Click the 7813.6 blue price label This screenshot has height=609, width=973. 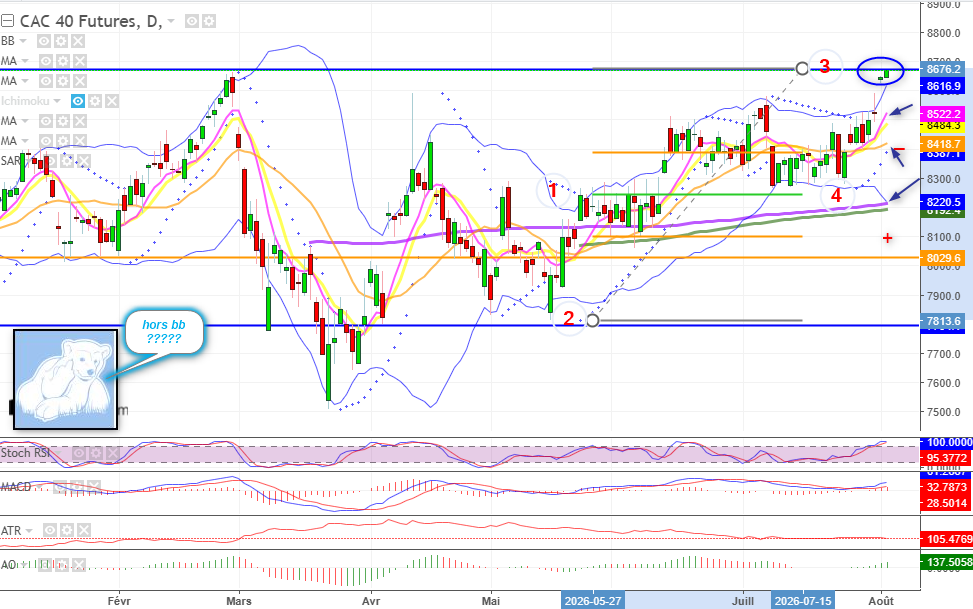coord(943,322)
